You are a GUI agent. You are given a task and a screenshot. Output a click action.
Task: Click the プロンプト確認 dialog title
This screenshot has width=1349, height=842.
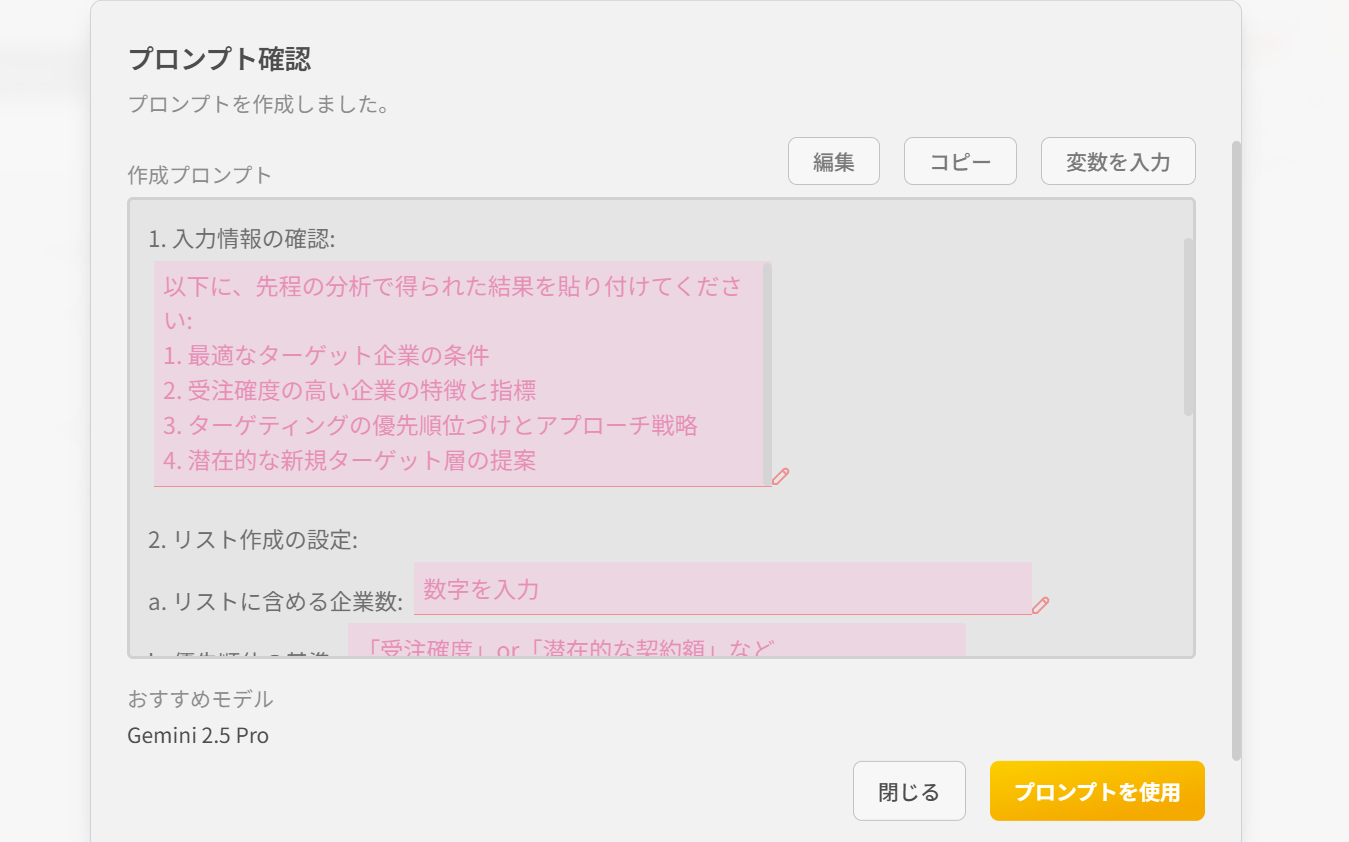click(219, 59)
